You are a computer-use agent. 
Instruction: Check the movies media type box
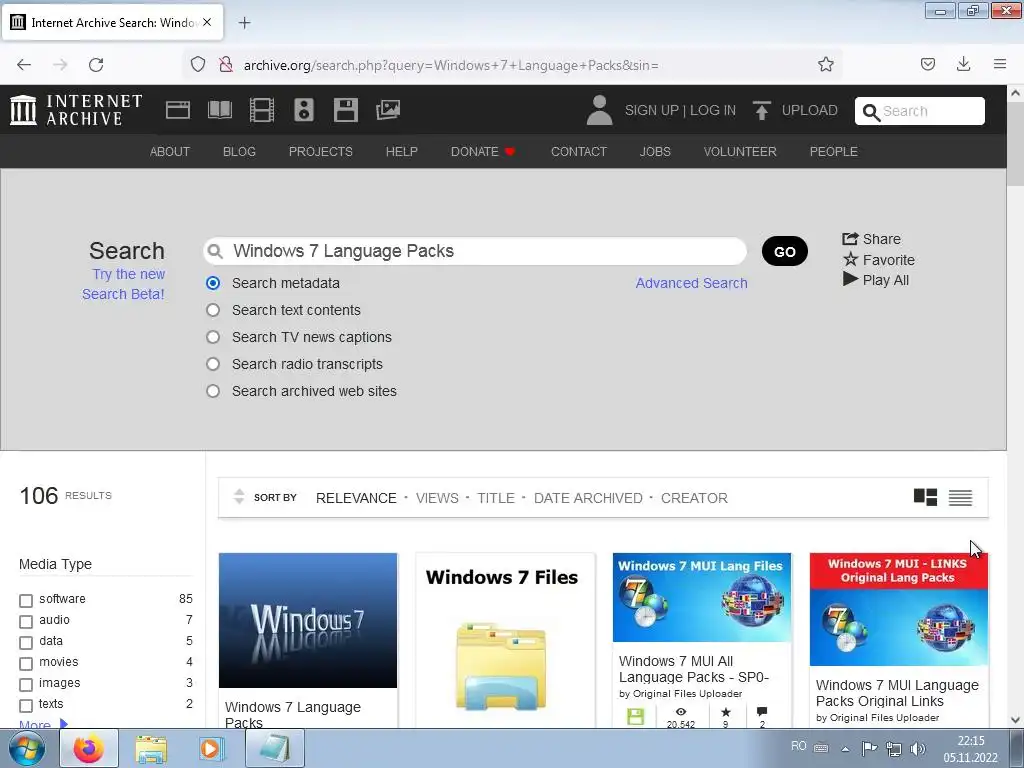pyautogui.click(x=26, y=664)
